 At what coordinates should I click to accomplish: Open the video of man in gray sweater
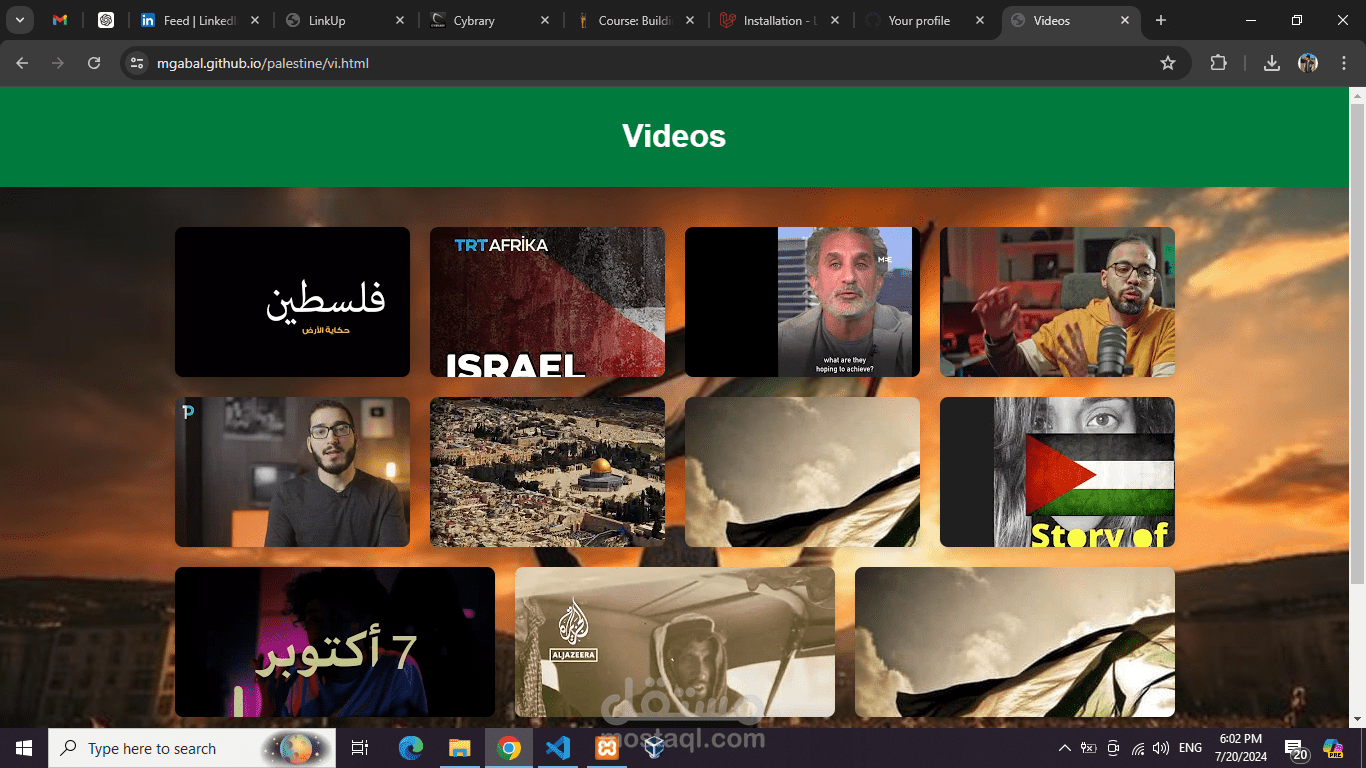pos(292,472)
